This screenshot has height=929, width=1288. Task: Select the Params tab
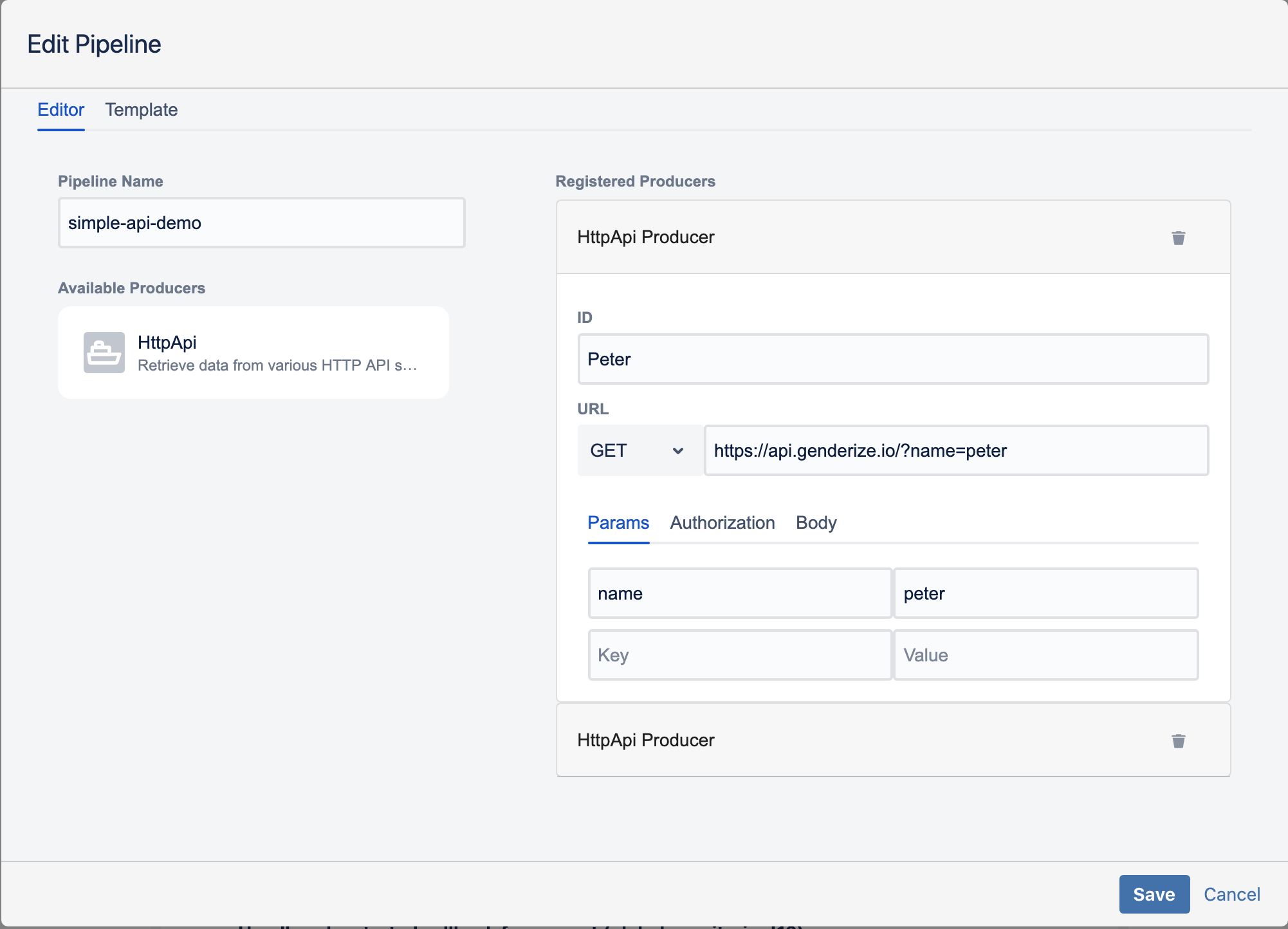pyautogui.click(x=618, y=522)
